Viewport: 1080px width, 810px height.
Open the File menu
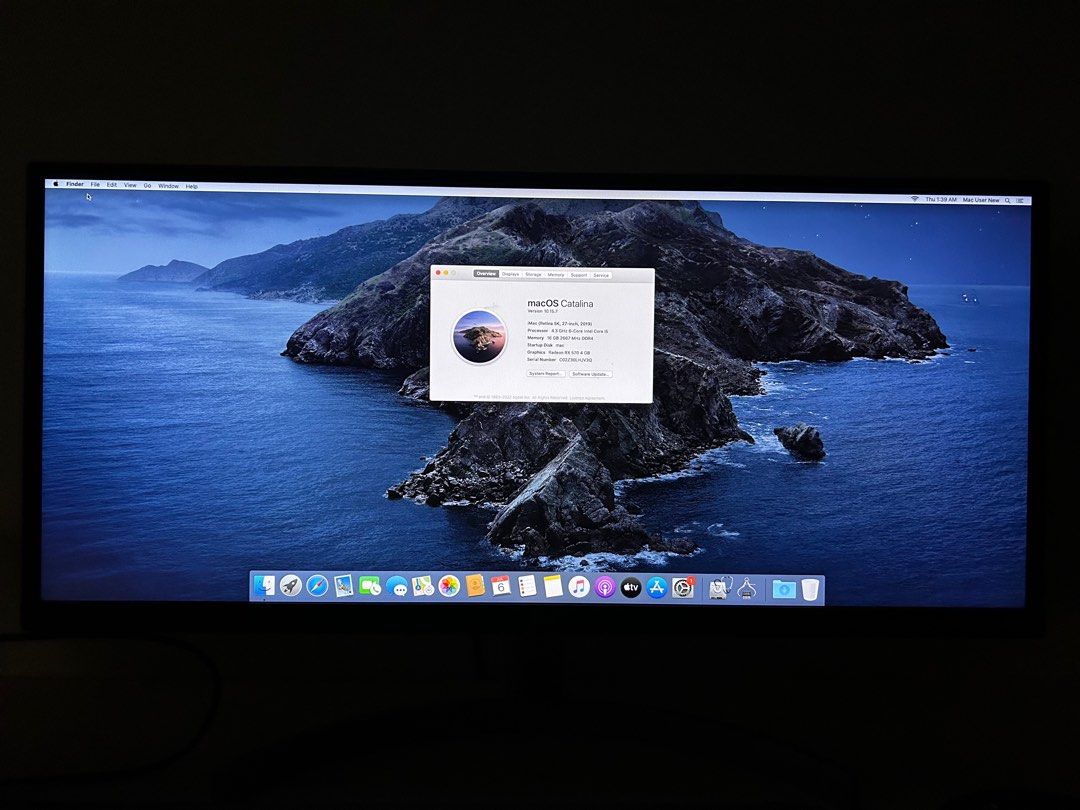[95, 185]
